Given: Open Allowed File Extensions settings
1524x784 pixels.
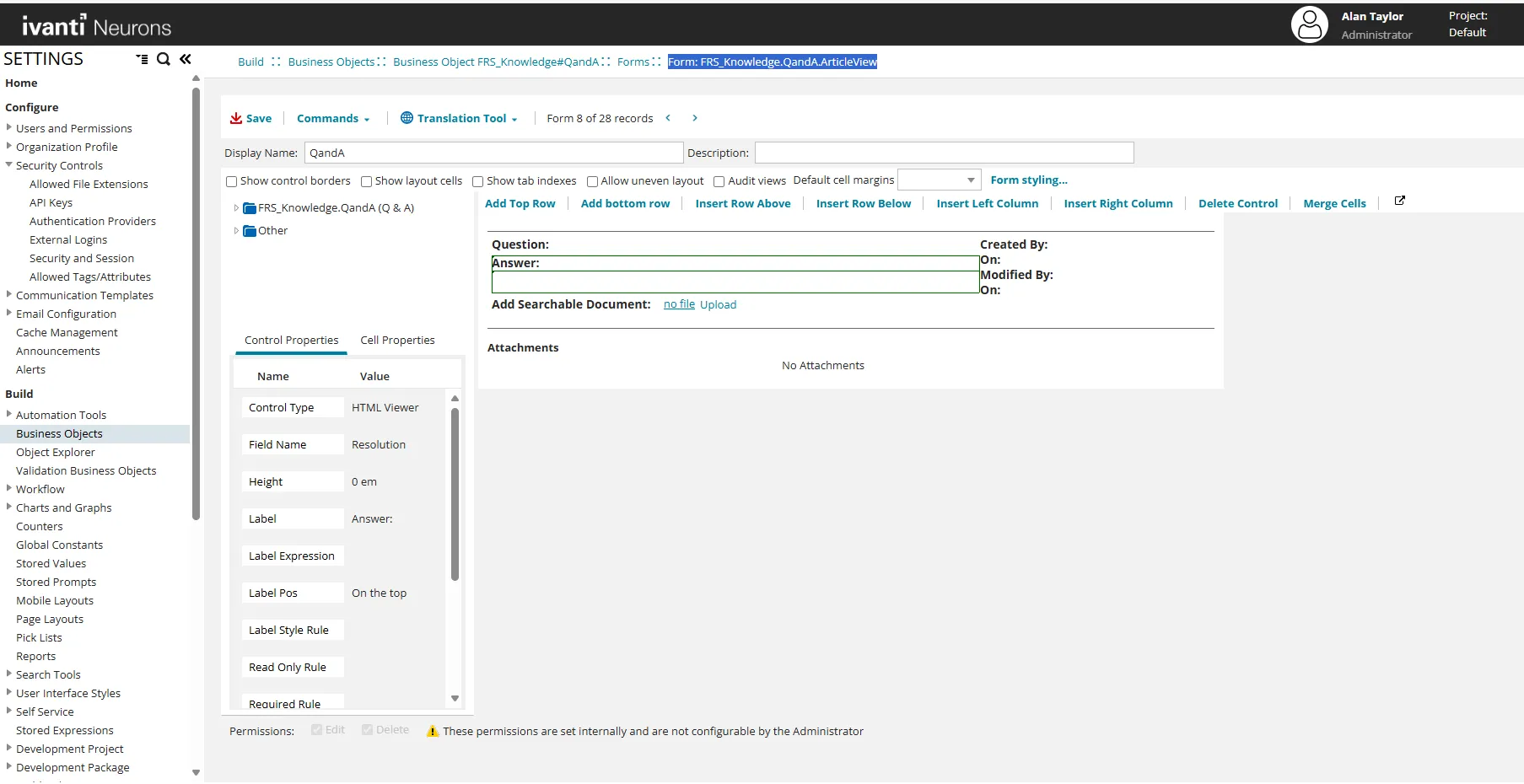Looking at the screenshot, I should [89, 185].
